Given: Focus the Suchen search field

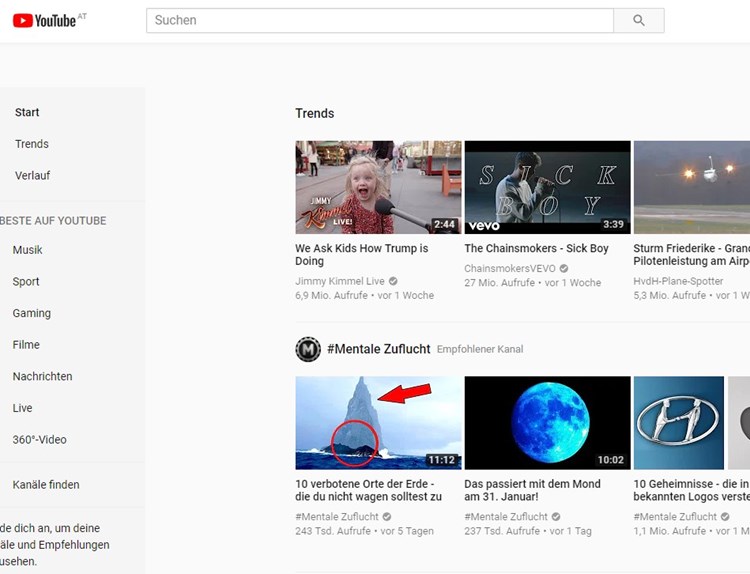Looking at the screenshot, I should click(380, 20).
